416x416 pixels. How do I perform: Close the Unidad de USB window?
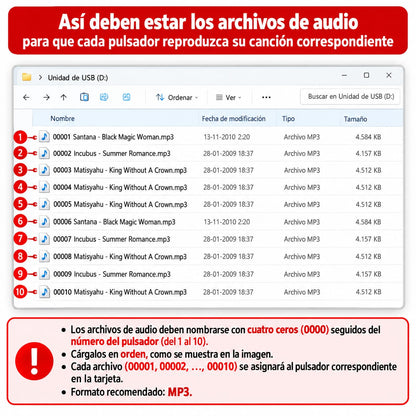pos(389,75)
